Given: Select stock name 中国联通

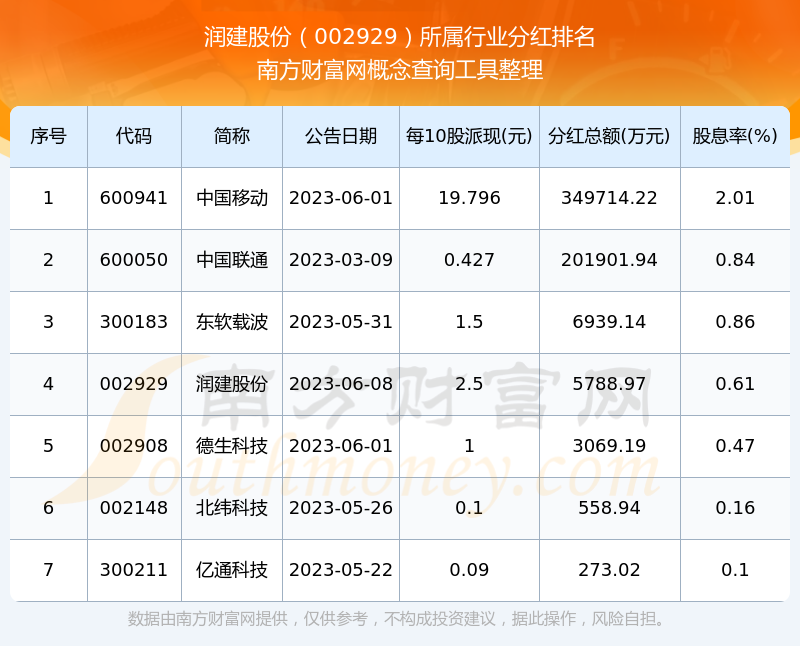Looking at the screenshot, I should click(x=232, y=260).
